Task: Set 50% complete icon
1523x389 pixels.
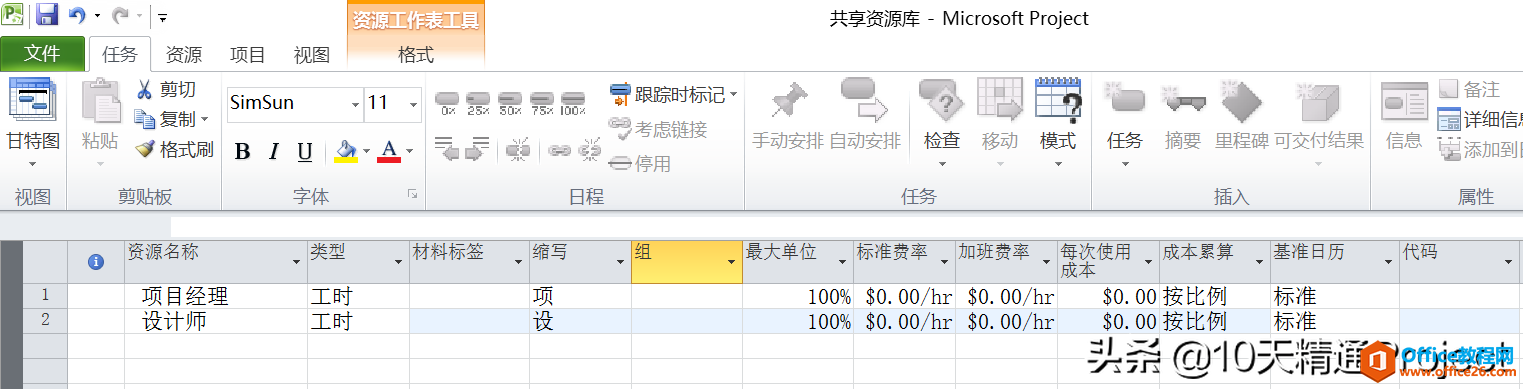Action: (510, 104)
